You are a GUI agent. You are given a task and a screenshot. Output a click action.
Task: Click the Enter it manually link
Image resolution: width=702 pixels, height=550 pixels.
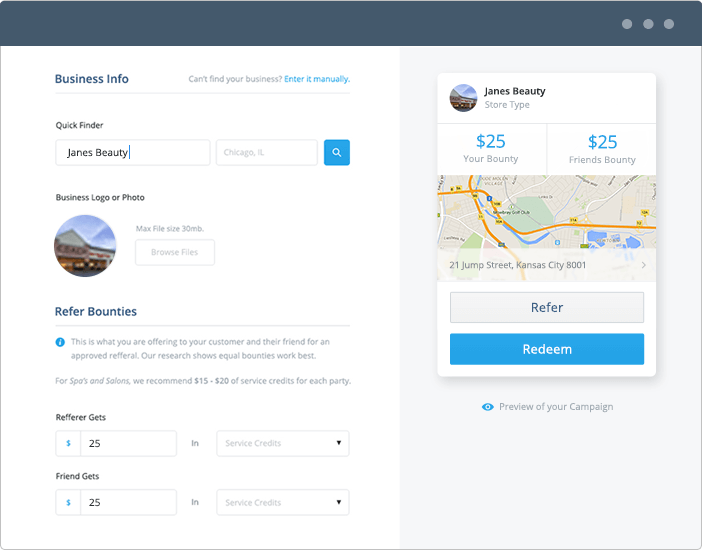click(x=317, y=79)
